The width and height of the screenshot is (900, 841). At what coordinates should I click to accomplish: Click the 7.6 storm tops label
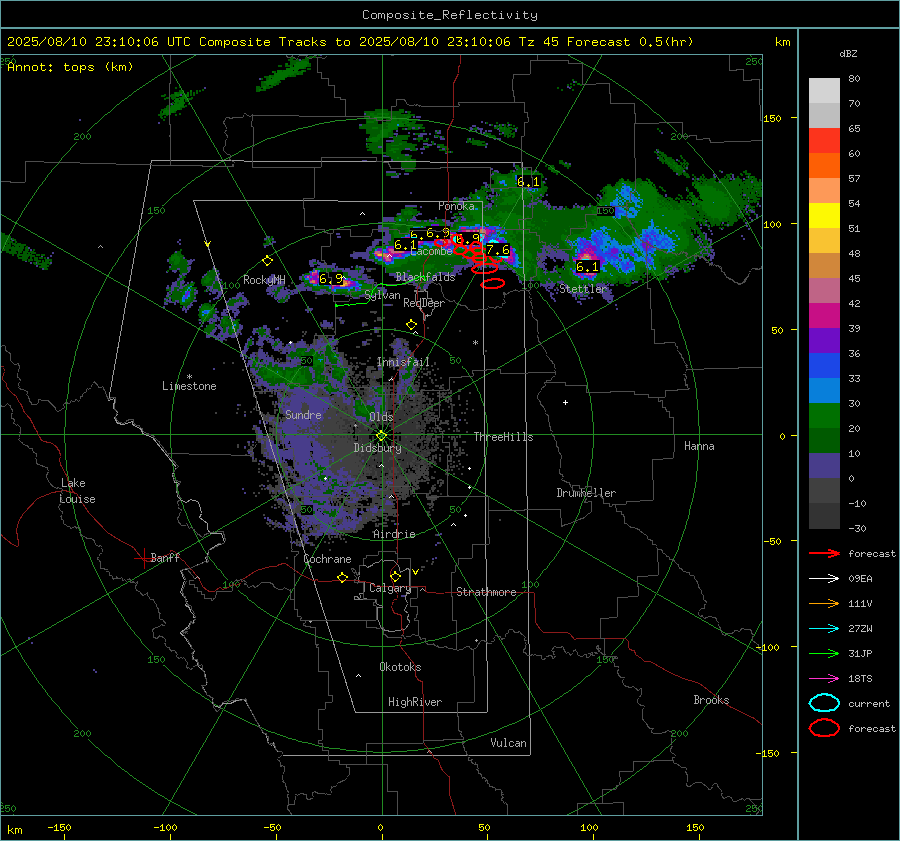(498, 250)
